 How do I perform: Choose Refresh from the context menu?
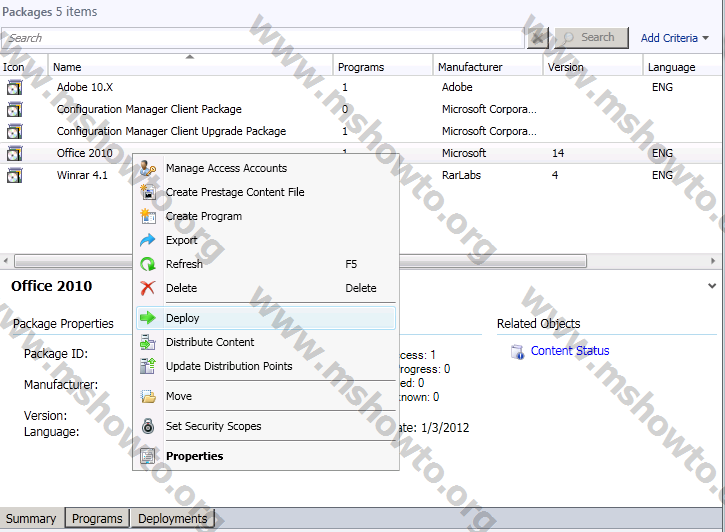266,264
